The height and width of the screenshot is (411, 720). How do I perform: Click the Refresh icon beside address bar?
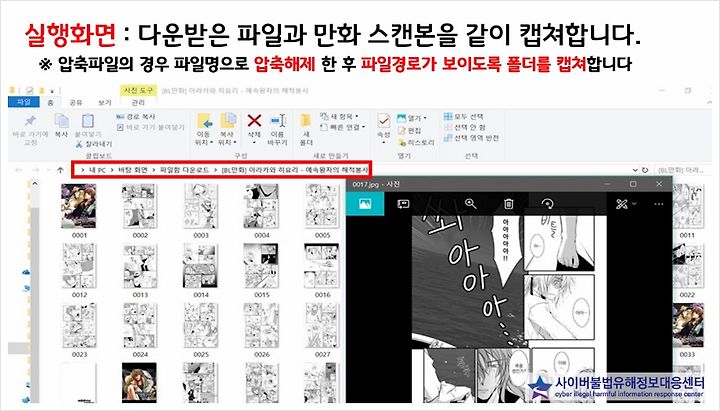coord(645,170)
